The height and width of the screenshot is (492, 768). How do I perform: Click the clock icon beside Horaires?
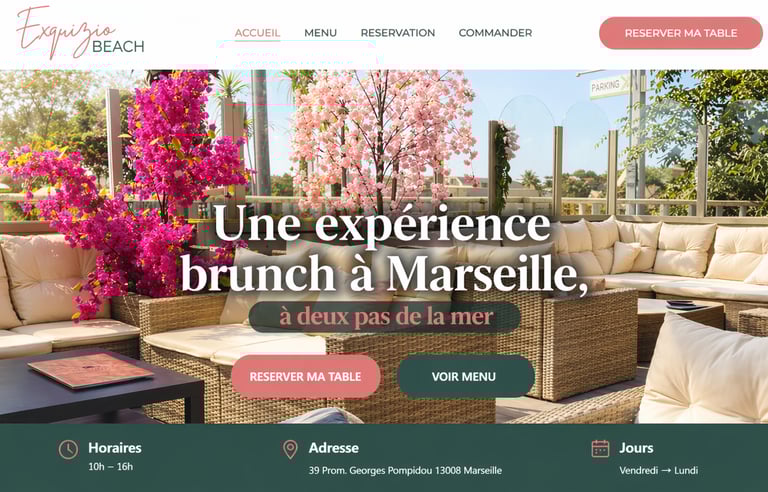(x=68, y=449)
